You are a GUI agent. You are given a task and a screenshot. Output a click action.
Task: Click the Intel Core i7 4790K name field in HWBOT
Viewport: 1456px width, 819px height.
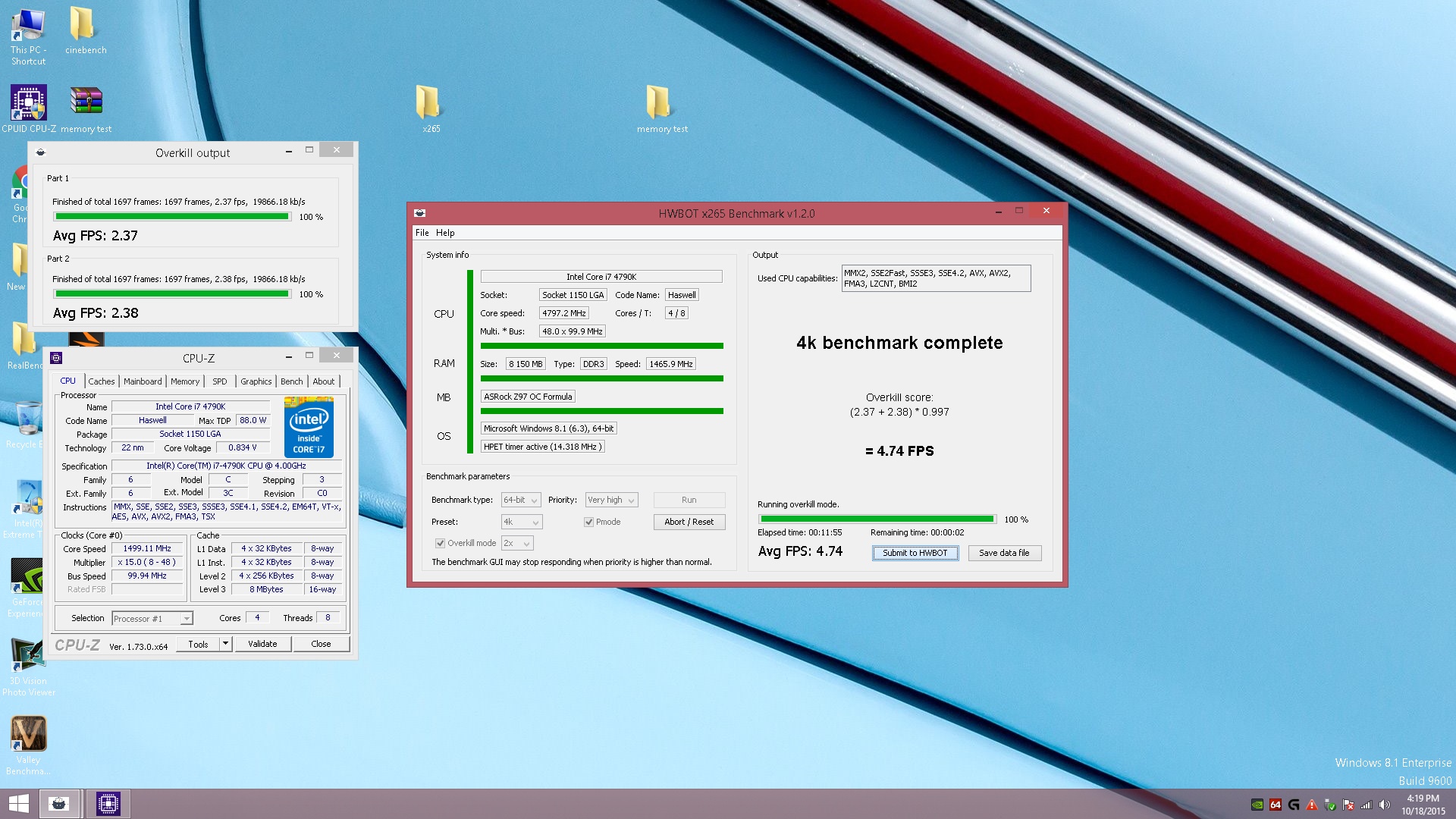click(x=601, y=277)
